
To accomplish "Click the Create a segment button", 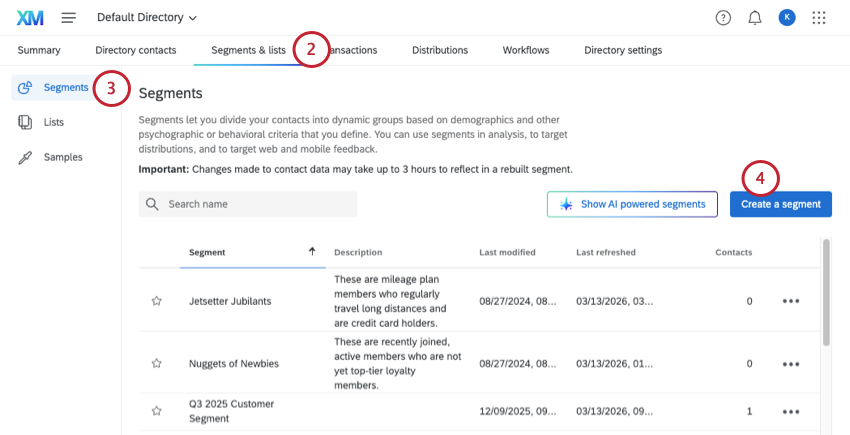I will [781, 204].
